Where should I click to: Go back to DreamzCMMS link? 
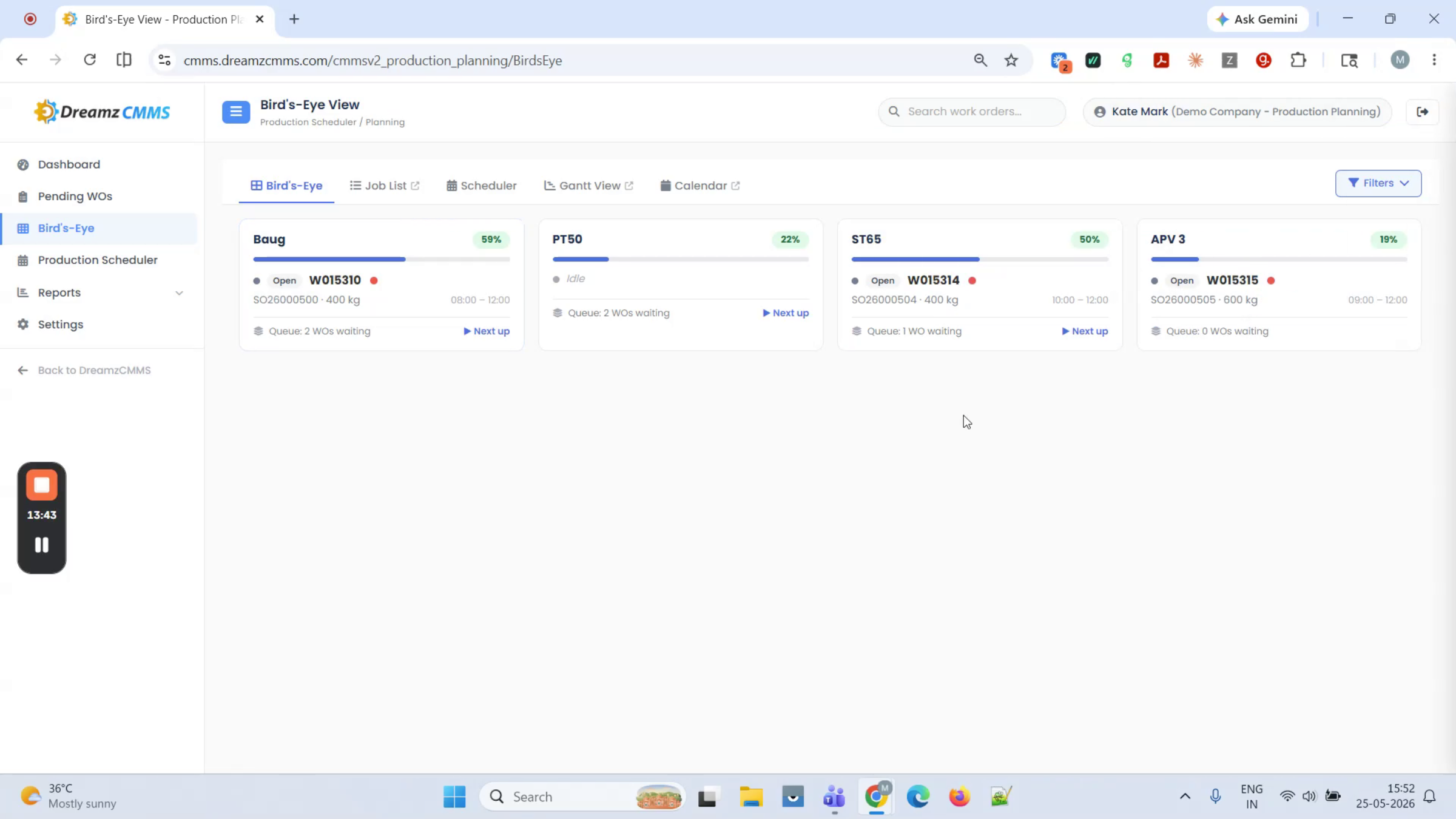coord(84,370)
